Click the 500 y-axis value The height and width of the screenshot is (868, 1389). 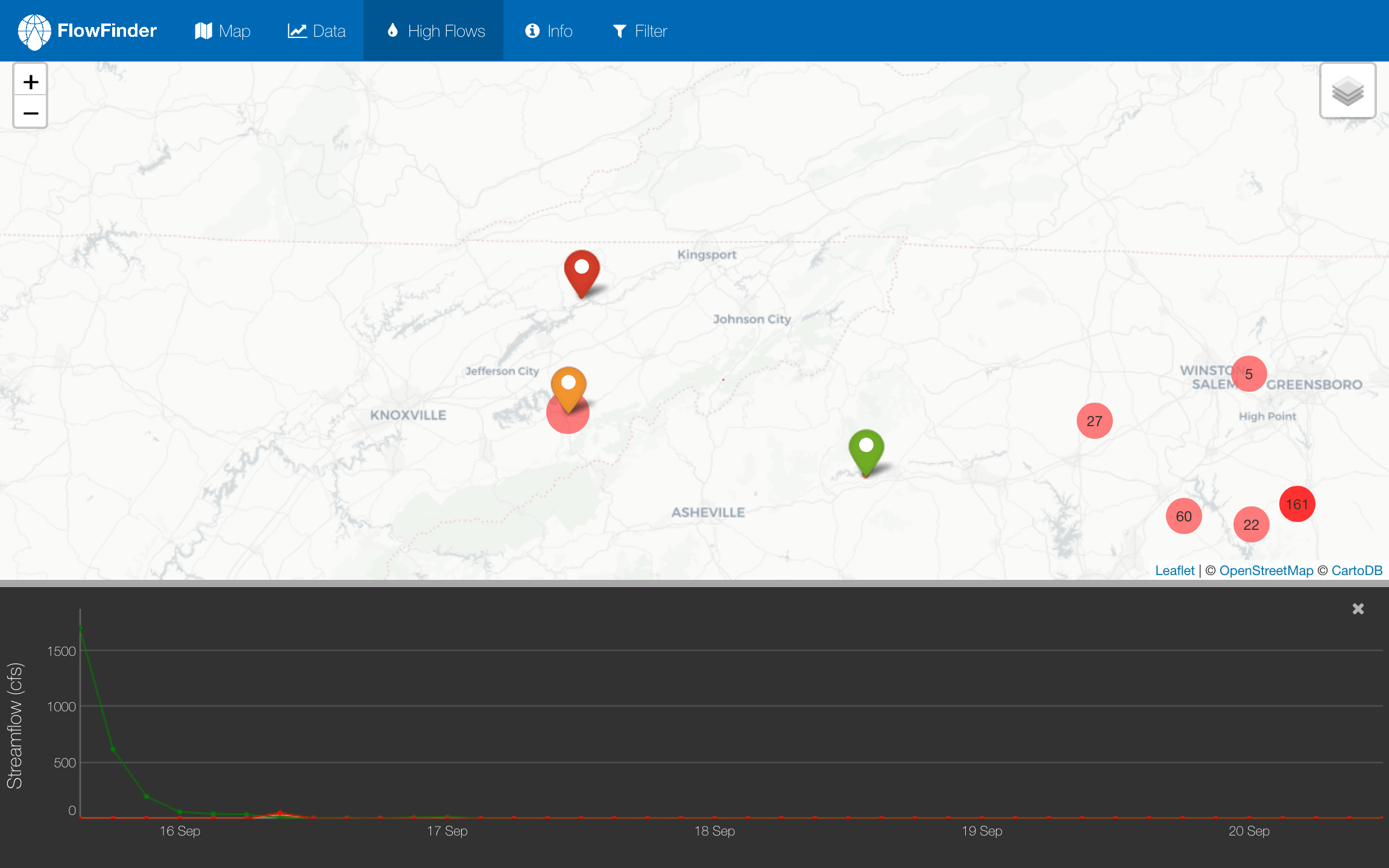(x=65, y=763)
